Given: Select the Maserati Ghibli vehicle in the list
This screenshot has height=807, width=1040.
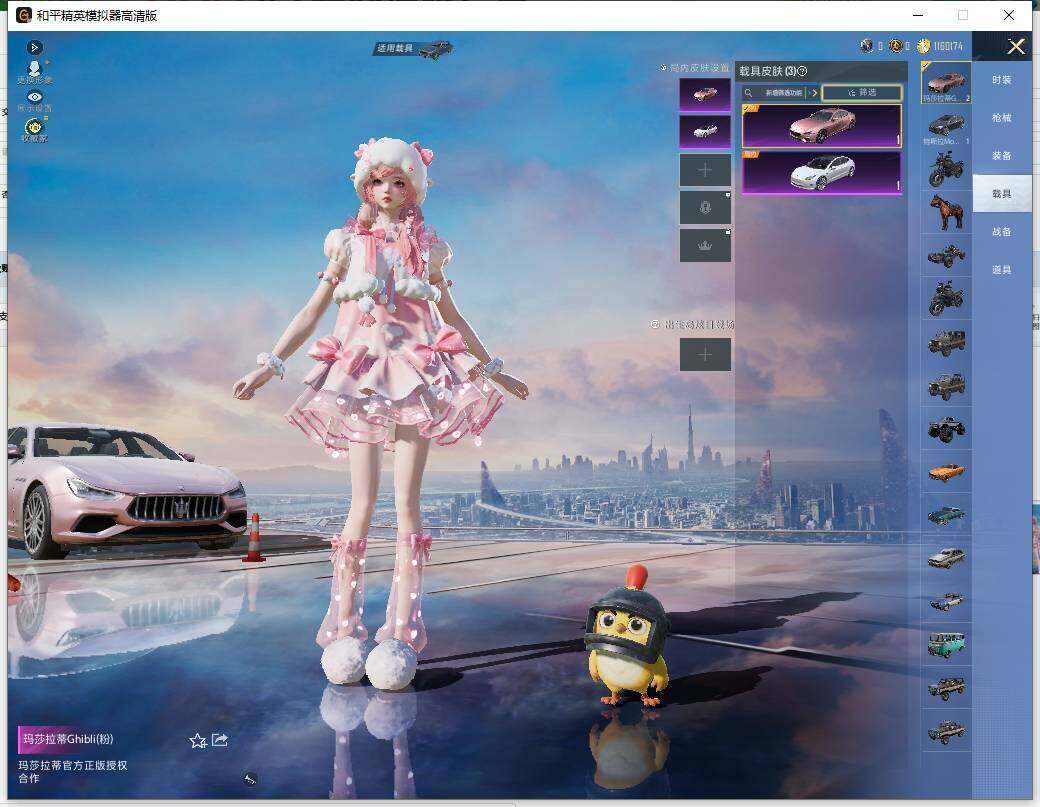Looking at the screenshot, I should pyautogui.click(x=946, y=82).
